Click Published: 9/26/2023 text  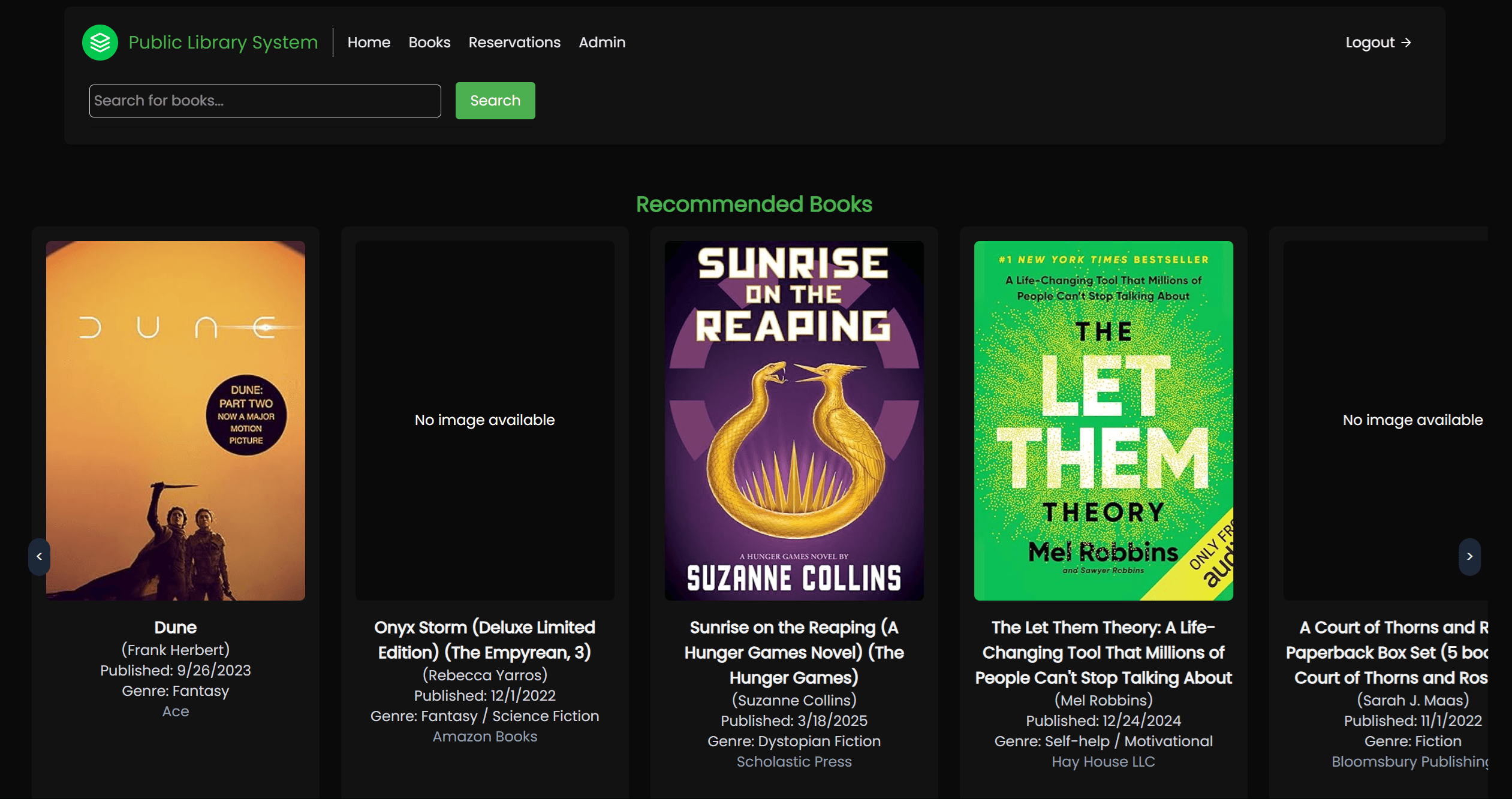(x=176, y=671)
